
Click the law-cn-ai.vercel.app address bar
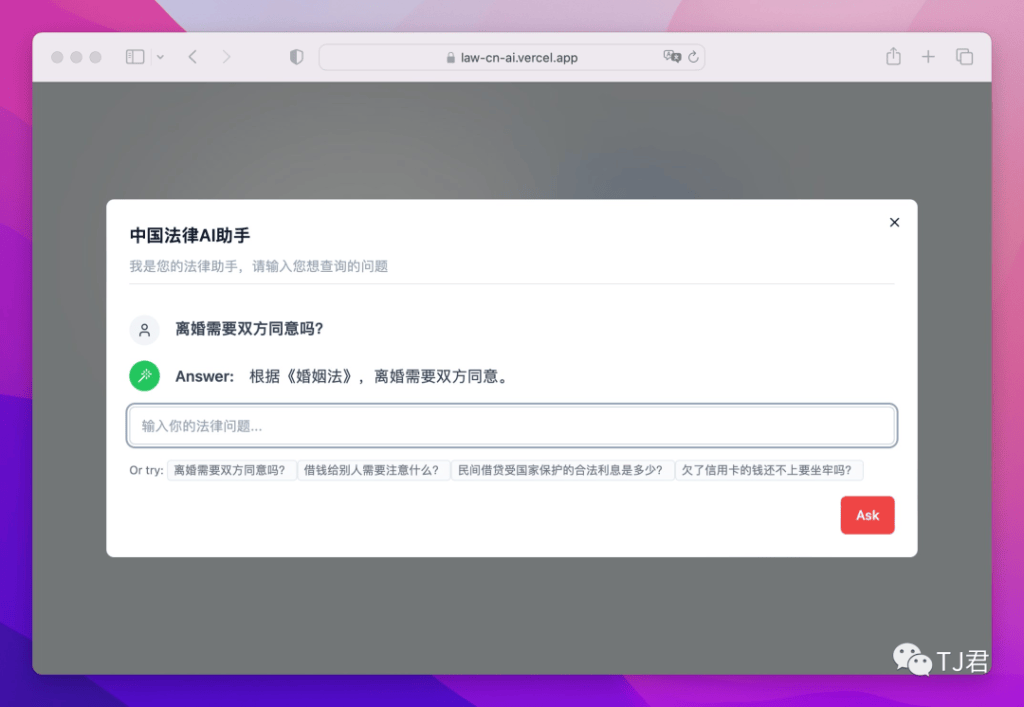(x=511, y=58)
